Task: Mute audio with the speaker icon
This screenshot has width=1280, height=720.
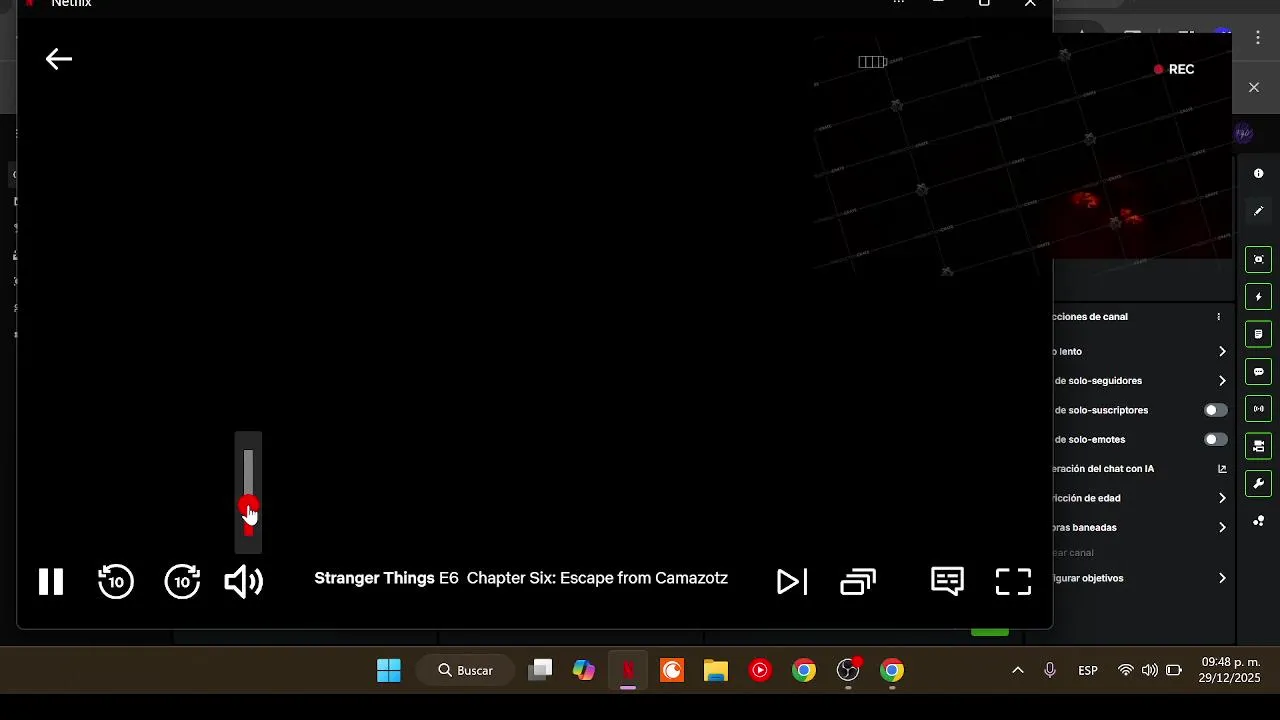Action: (x=244, y=581)
